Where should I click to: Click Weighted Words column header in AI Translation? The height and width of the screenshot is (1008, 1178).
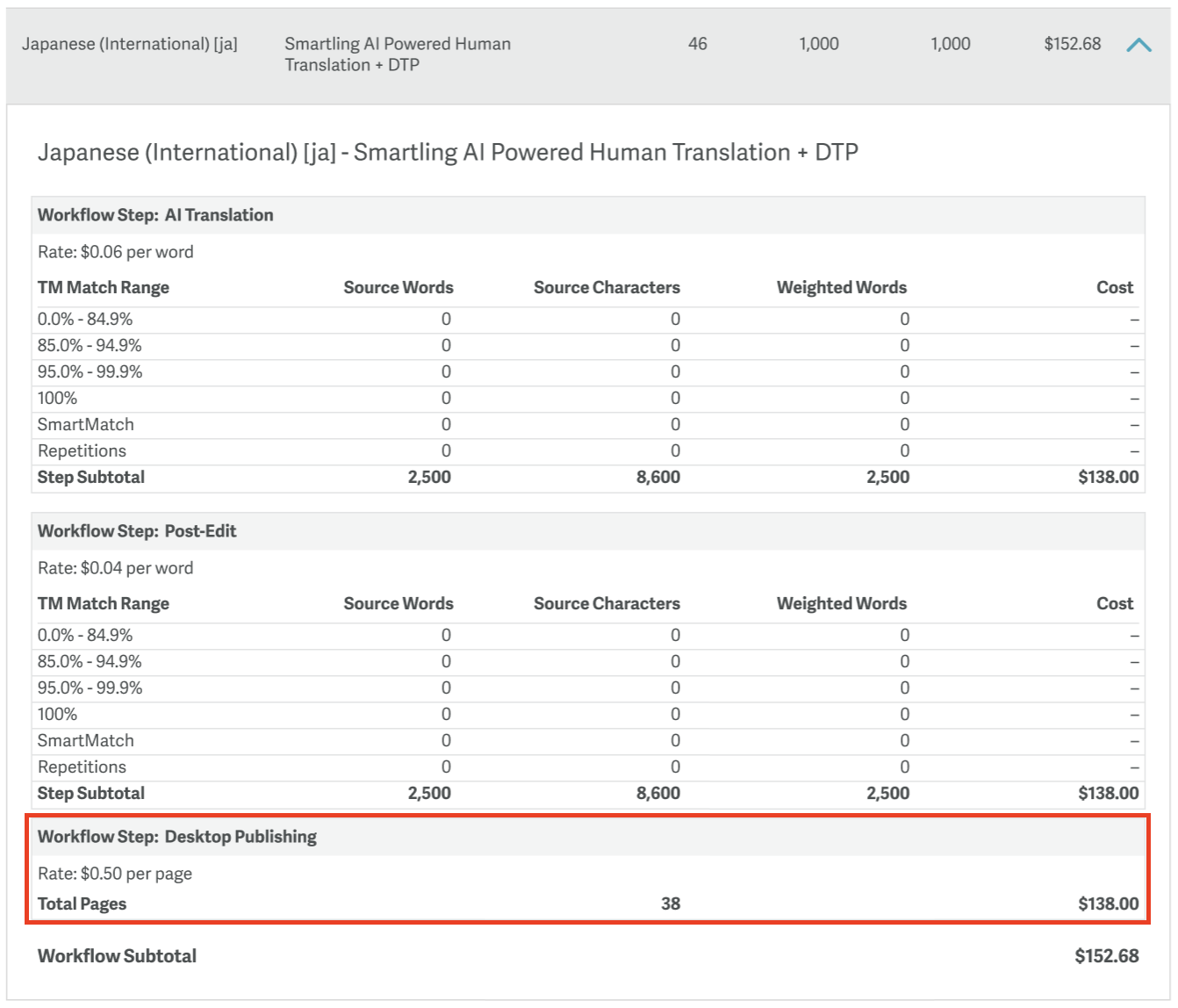pos(841,288)
